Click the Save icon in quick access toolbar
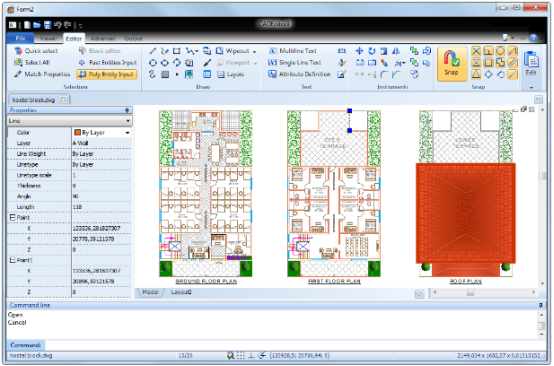This screenshot has width=554, height=366. pyautogui.click(x=47, y=25)
